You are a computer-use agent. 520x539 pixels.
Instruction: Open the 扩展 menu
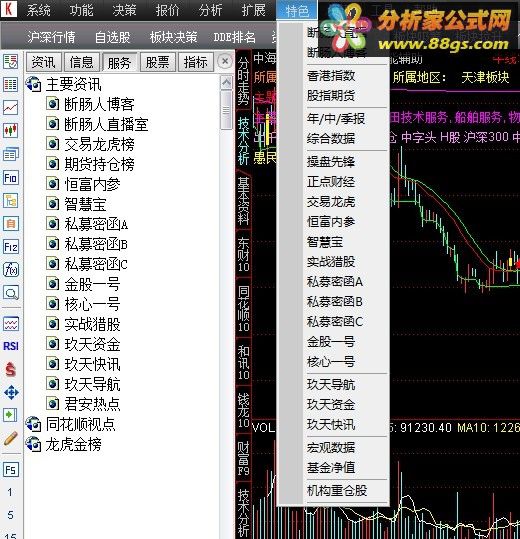click(x=253, y=10)
